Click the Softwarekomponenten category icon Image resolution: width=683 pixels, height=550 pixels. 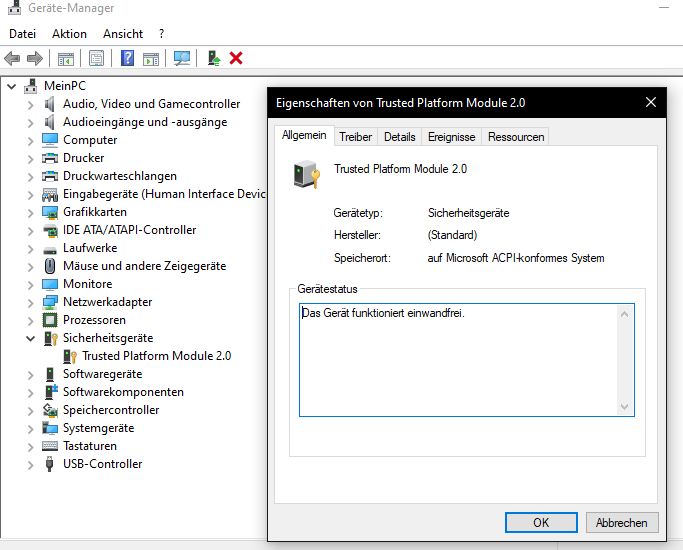[51, 392]
